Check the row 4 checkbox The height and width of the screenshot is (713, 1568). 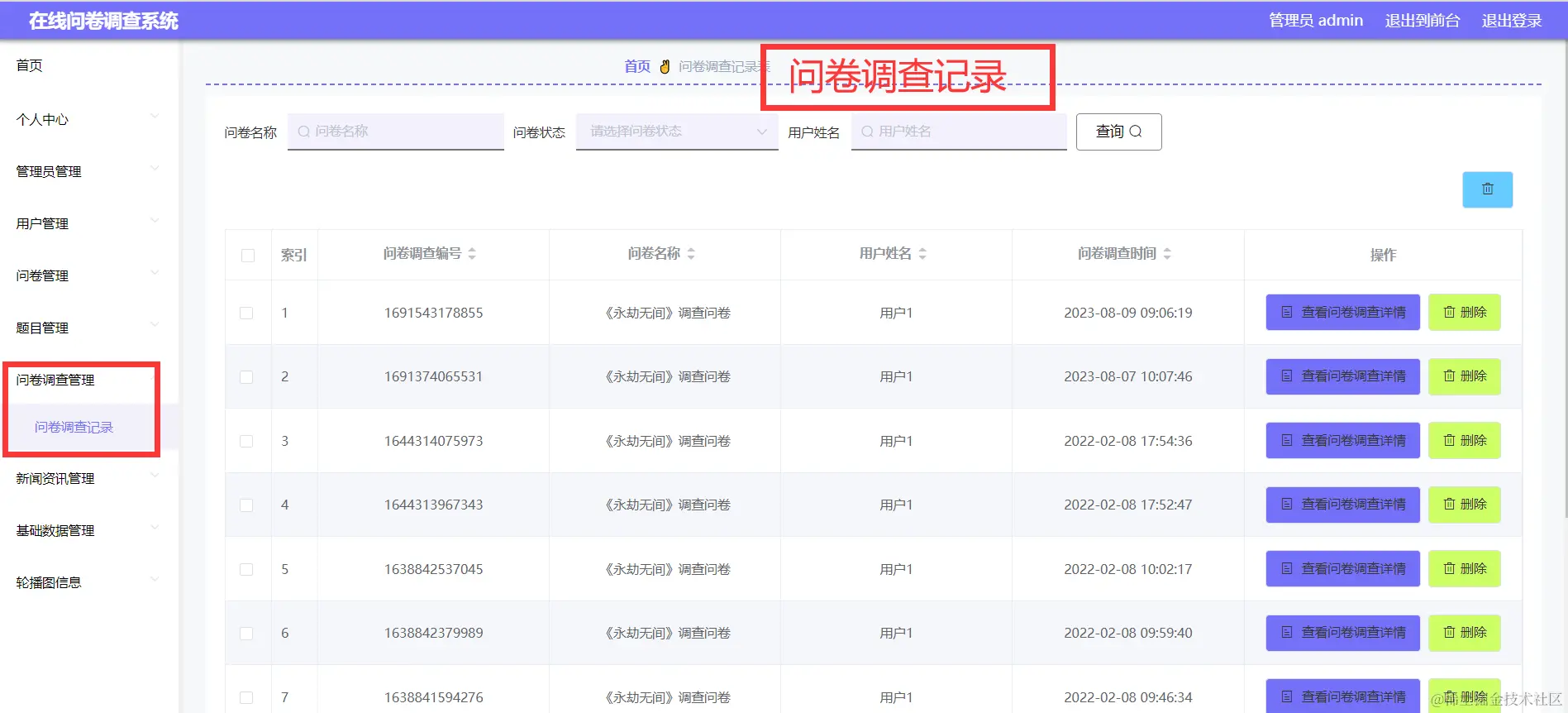[x=246, y=505]
